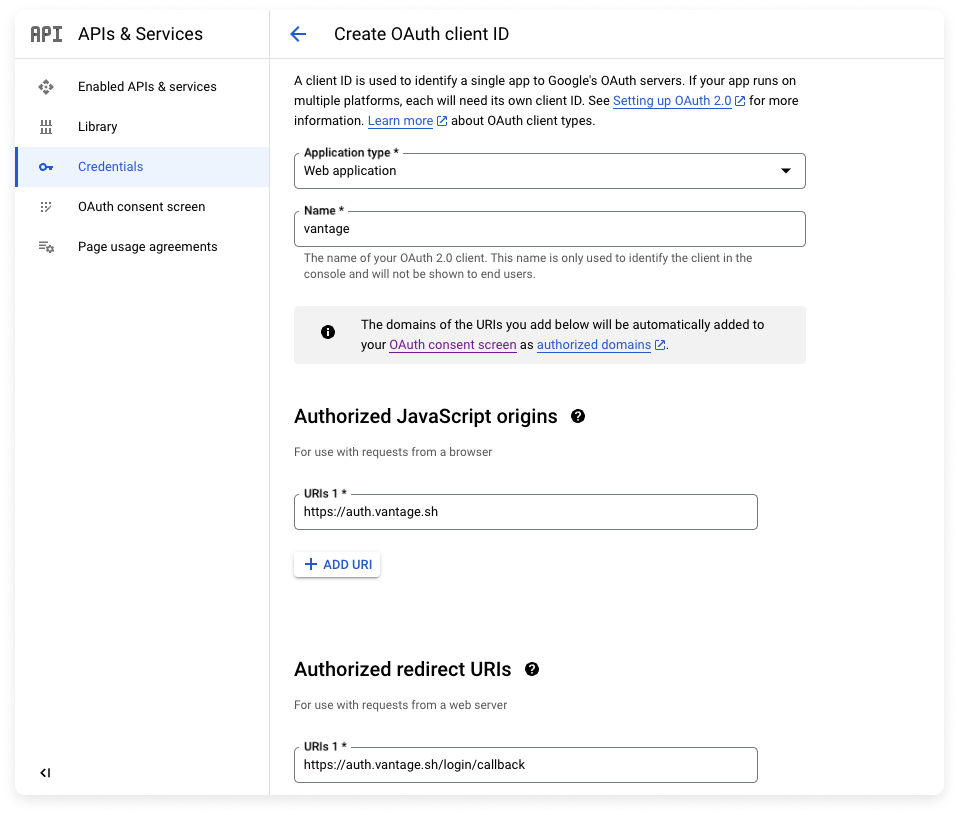Viewport: 959px width, 815px height.
Task: Click the Name field containing vantage
Action: pos(550,229)
